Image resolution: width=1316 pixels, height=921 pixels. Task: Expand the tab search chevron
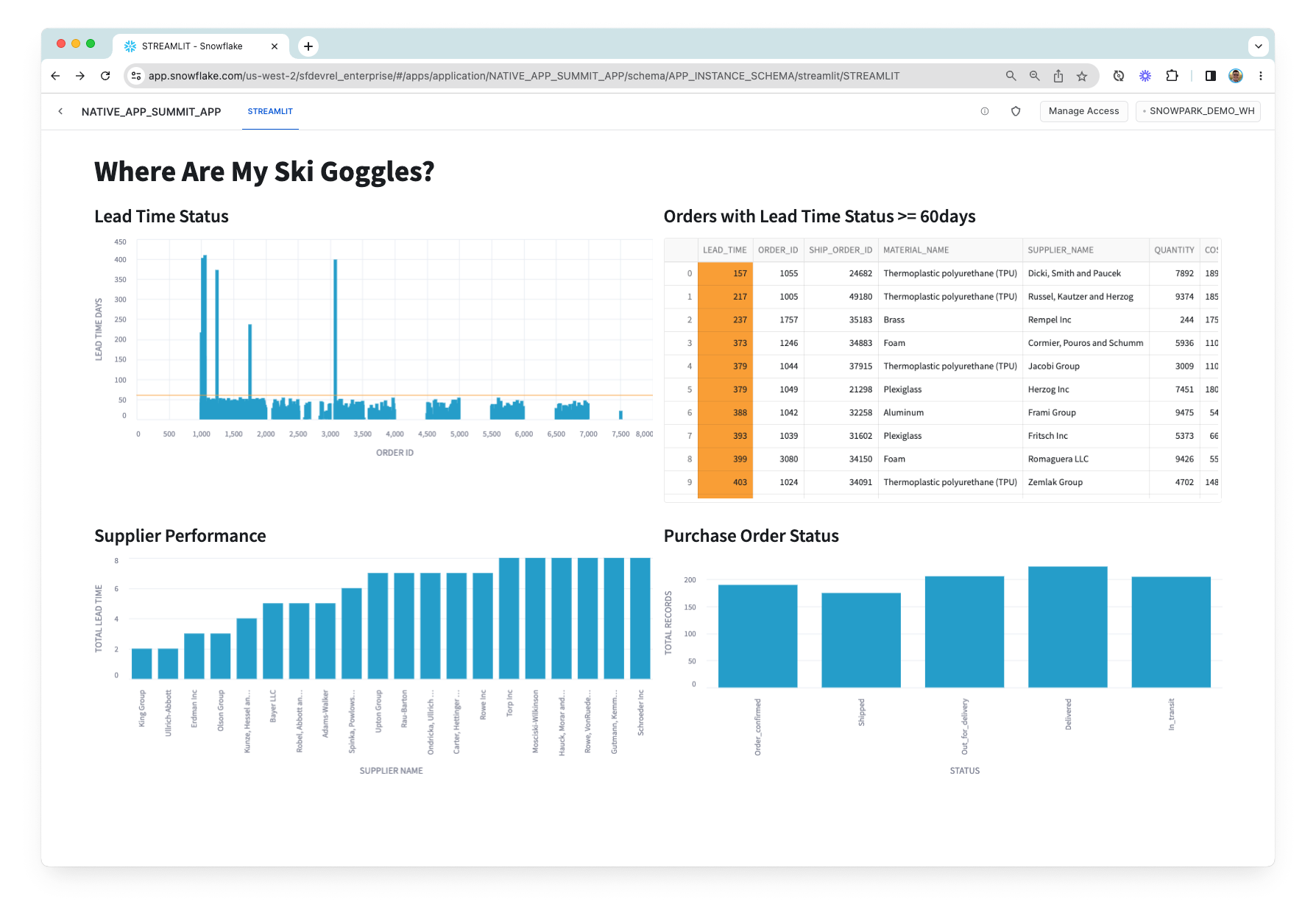[x=1258, y=46]
